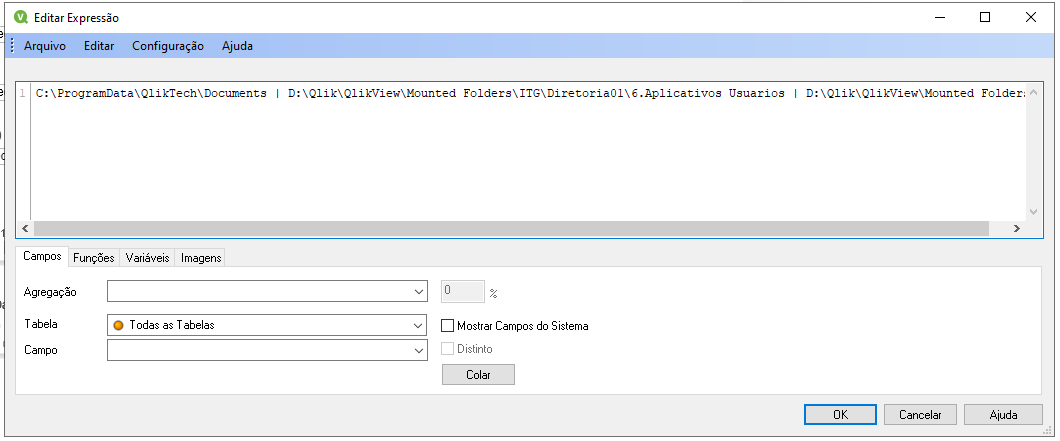Click the horizontal scrollbar thumb in editor
1060x441 pixels.
point(511,229)
